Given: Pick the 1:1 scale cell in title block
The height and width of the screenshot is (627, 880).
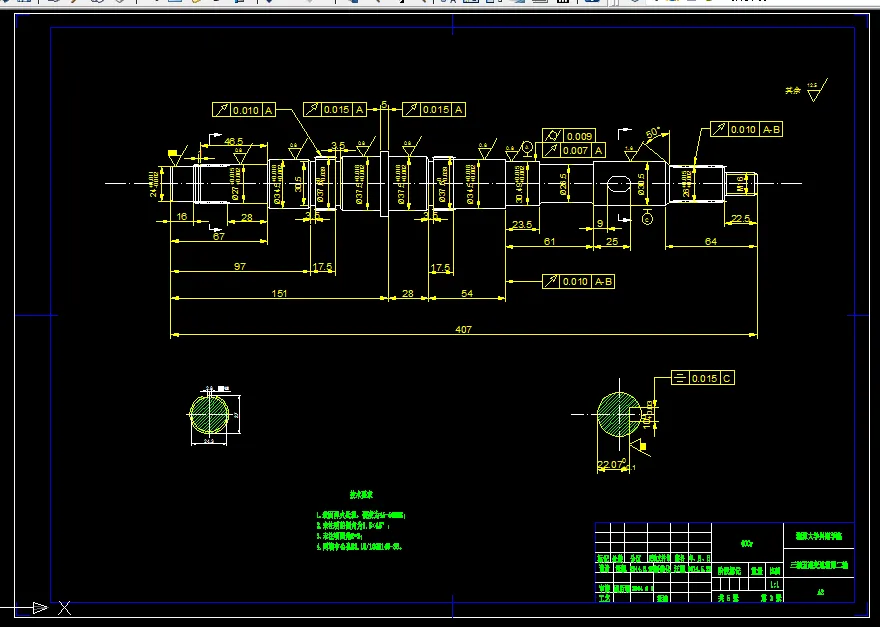Looking at the screenshot, I should click(774, 584).
